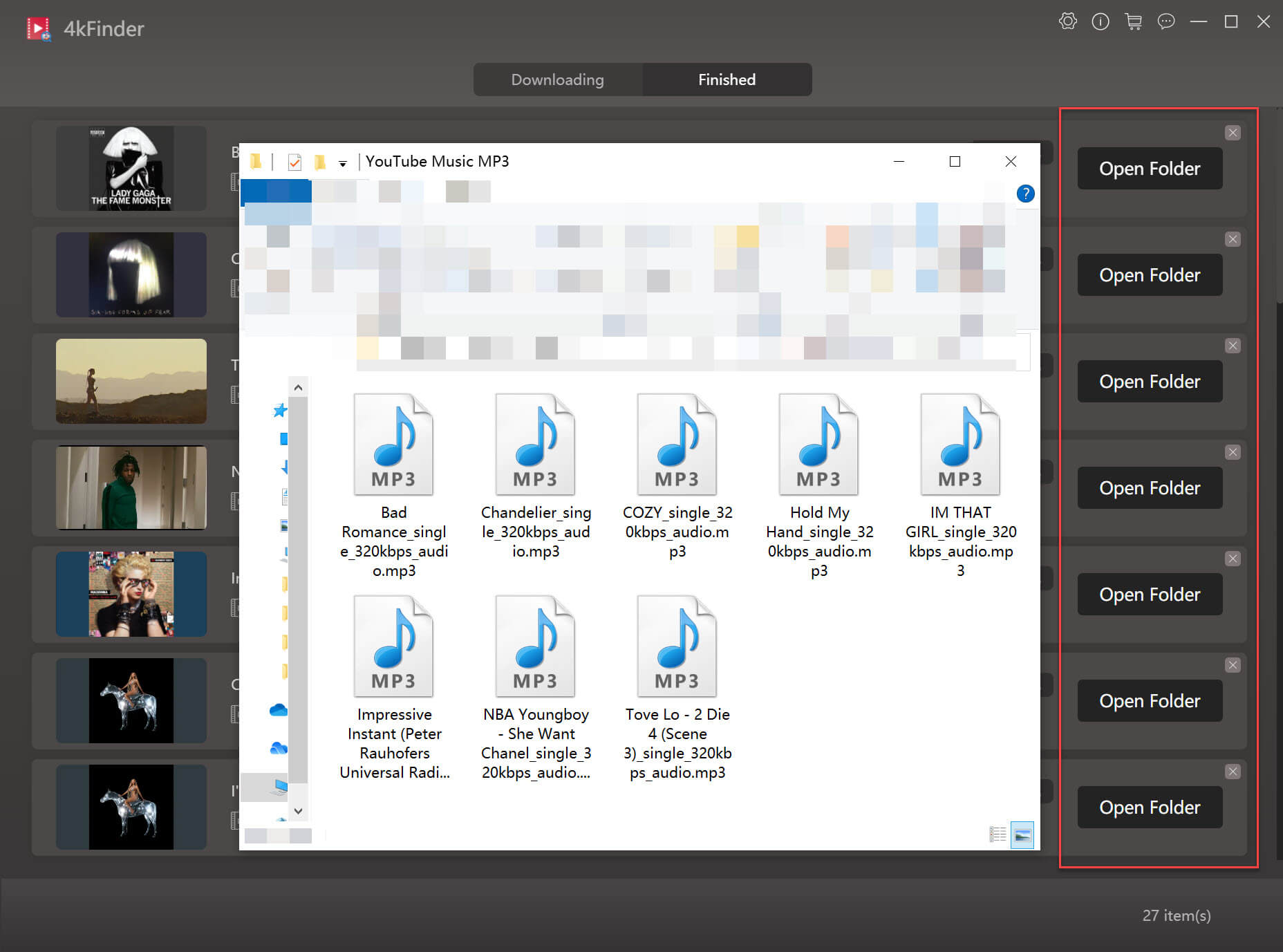Switch to the Downloading tab

(x=557, y=80)
